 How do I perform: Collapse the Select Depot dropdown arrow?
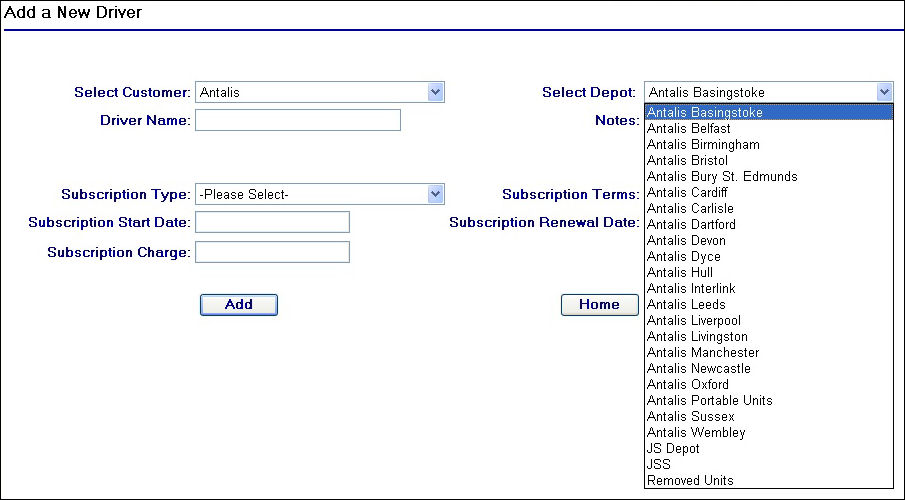(884, 92)
